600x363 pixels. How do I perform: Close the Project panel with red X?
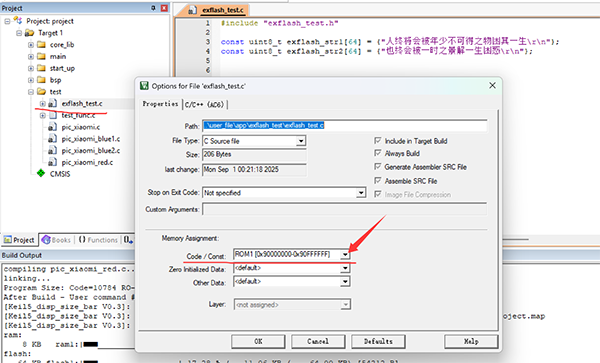tap(164, 8)
